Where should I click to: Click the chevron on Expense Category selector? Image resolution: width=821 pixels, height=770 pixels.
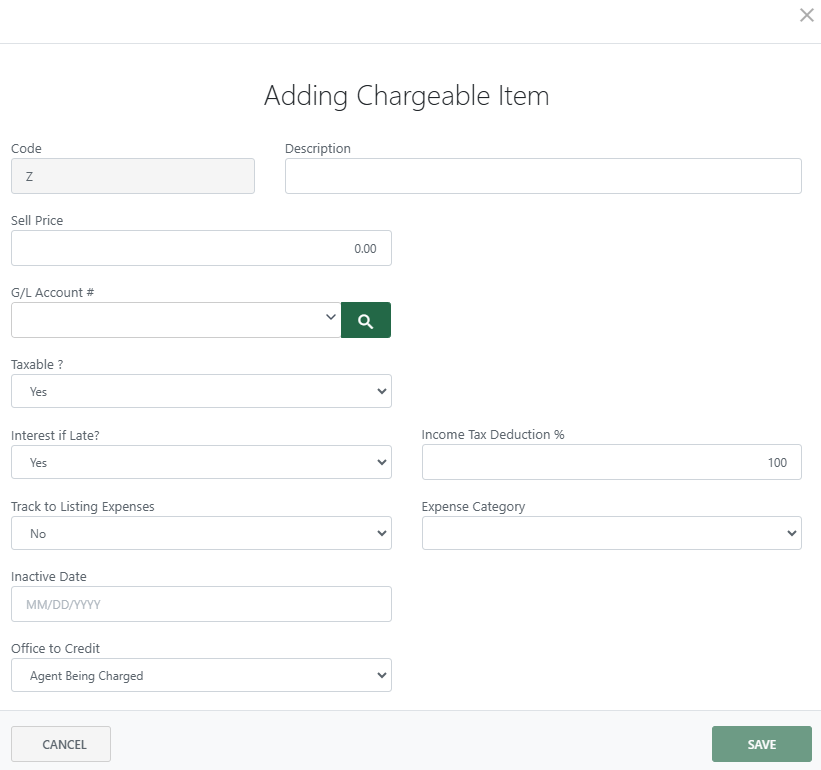(x=791, y=533)
